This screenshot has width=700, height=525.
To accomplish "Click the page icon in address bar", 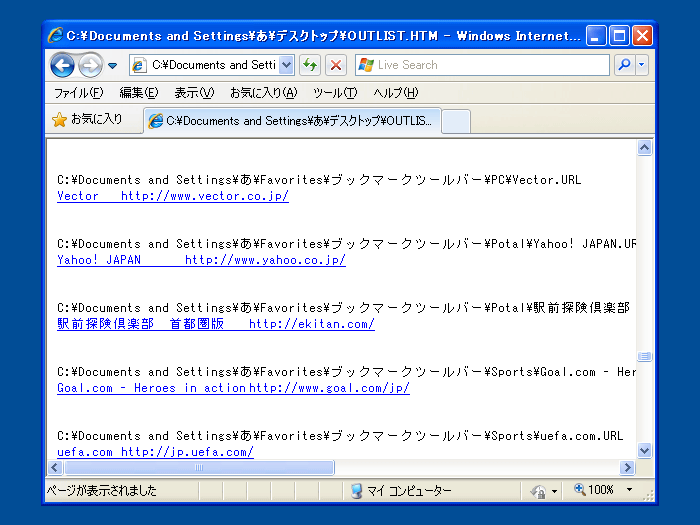I will click(x=139, y=65).
